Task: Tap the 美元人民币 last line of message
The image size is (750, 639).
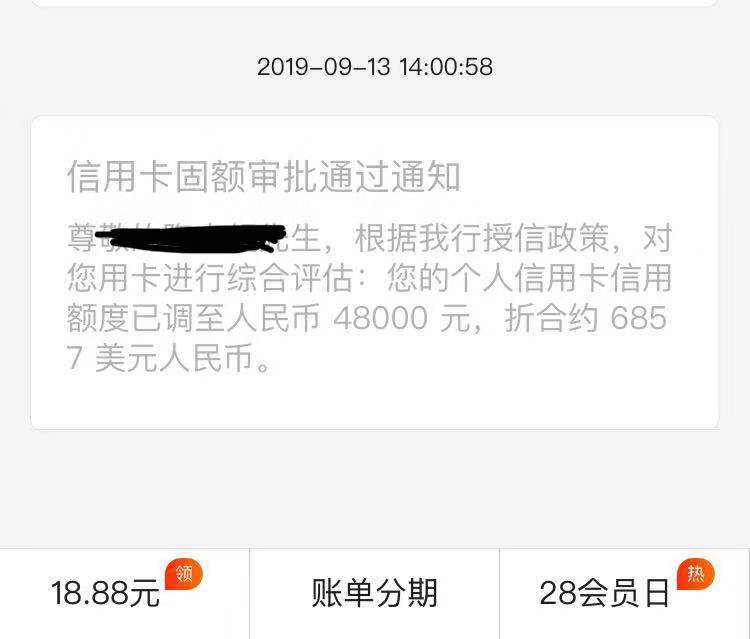Action: coord(174,358)
